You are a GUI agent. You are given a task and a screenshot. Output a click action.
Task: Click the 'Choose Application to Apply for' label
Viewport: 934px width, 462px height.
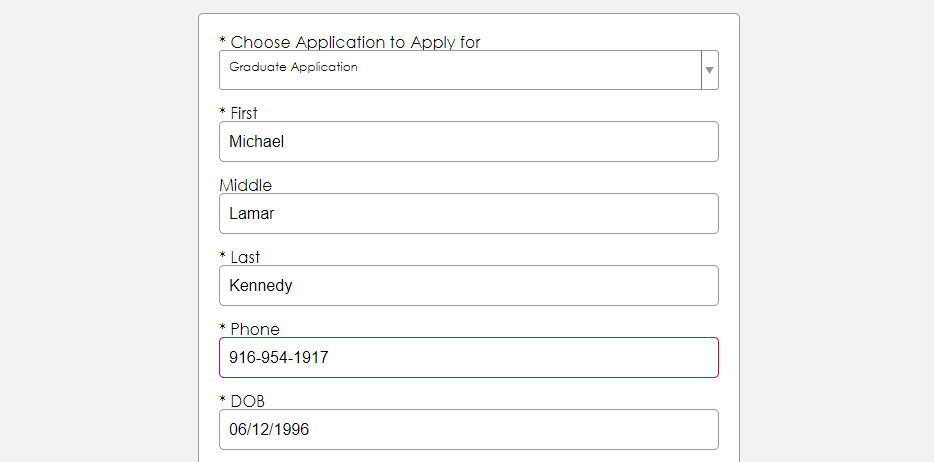point(355,42)
